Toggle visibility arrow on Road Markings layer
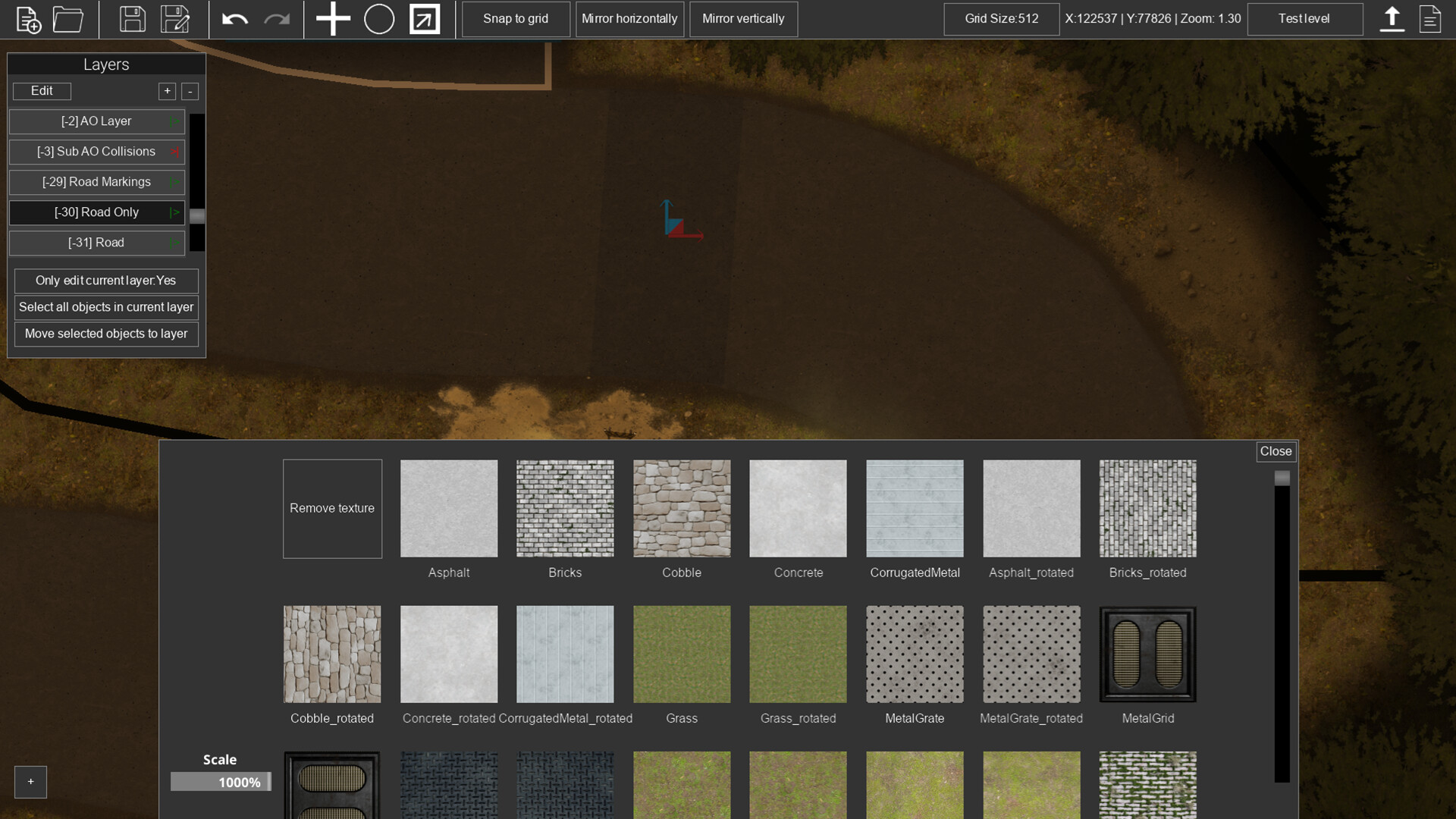This screenshot has width=1456, height=819. [x=176, y=182]
